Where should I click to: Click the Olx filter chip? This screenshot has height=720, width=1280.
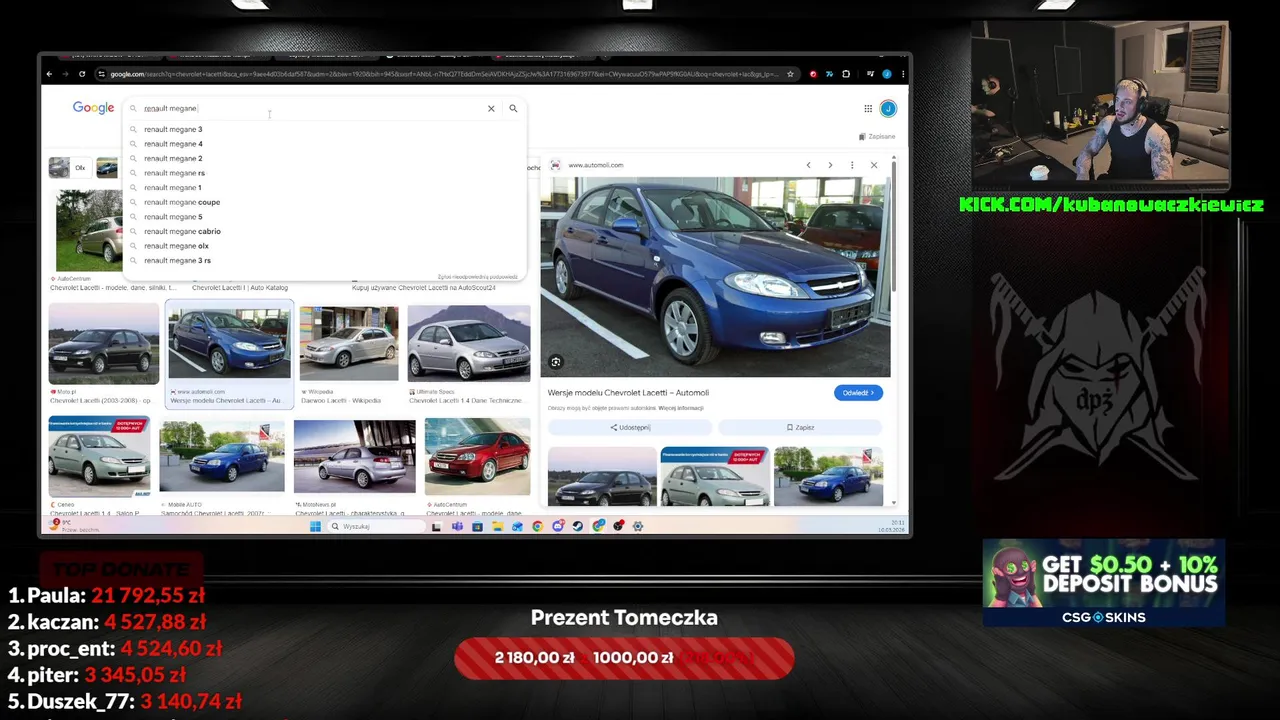69,168
